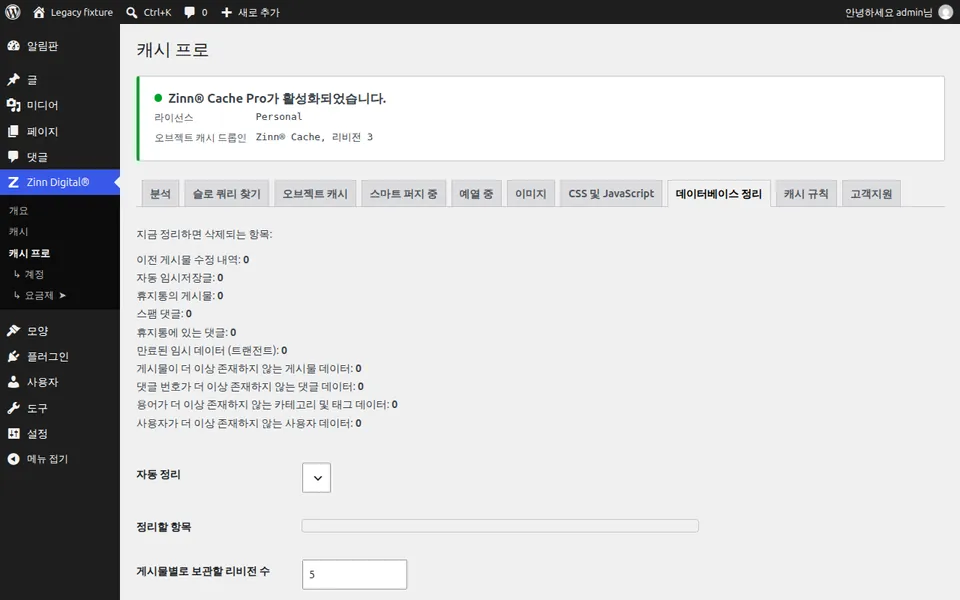
Task: Click the 자동 임시저장글: 0 line
Action: 180,278
